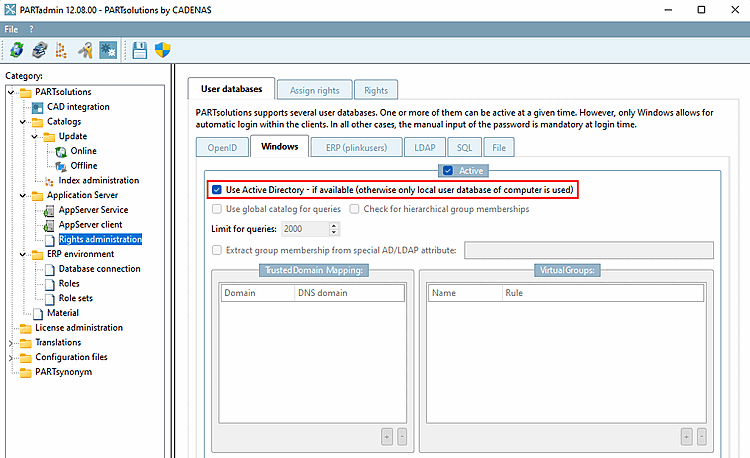Click the Rule column header
Image resolution: width=750 pixels, height=458 pixels.
coord(602,293)
